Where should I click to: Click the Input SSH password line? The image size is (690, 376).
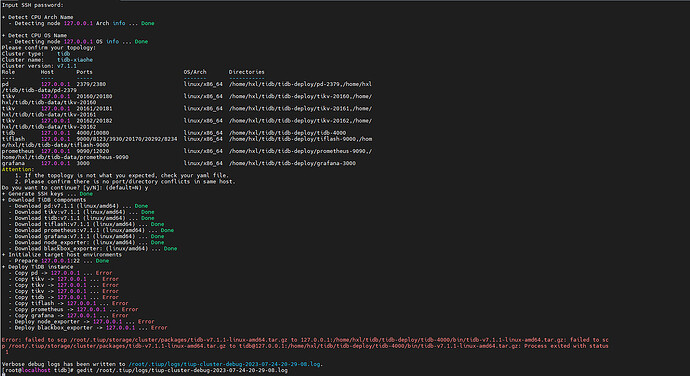[x=33, y=5]
